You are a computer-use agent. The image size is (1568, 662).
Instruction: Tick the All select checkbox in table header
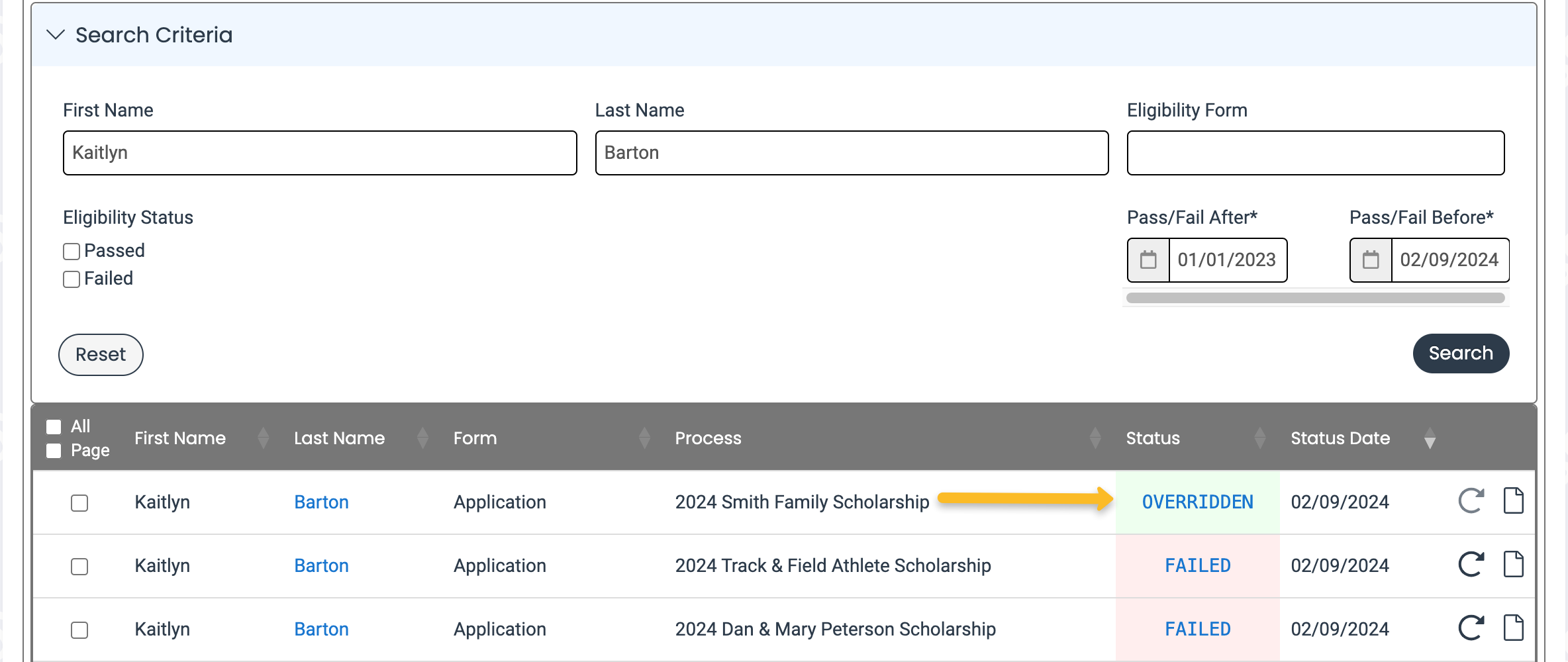pyautogui.click(x=54, y=426)
